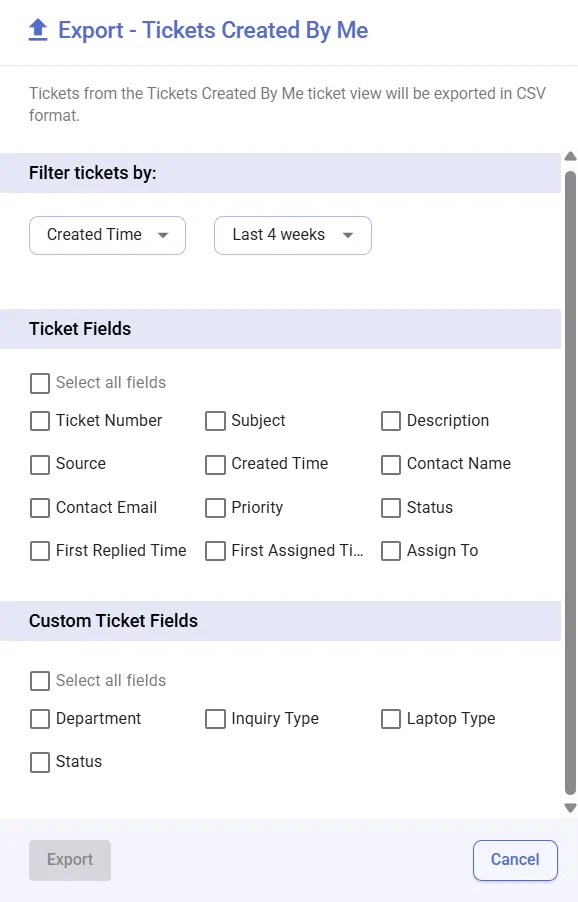The height and width of the screenshot is (902, 578).
Task: Enable Select all fields under Ticket Fields
Action: [39, 383]
